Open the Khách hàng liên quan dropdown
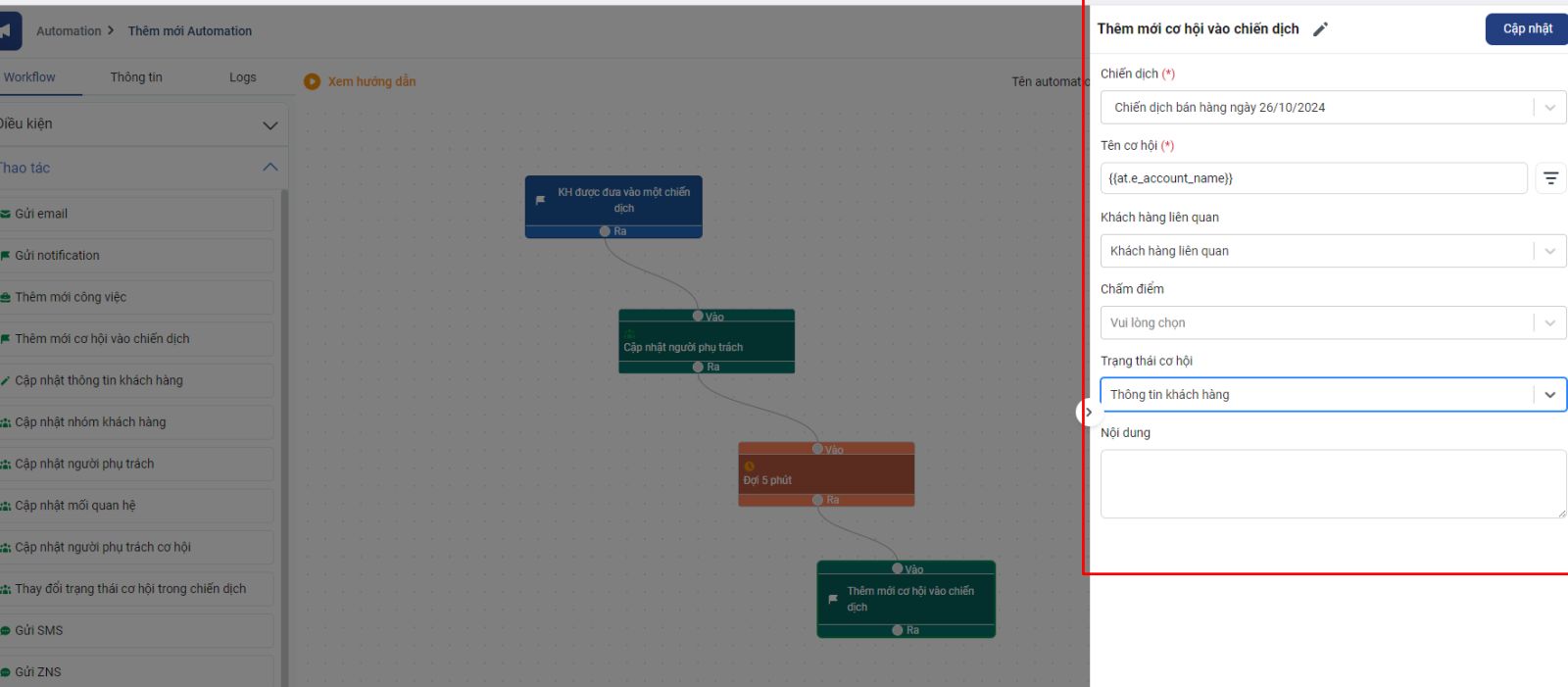The width and height of the screenshot is (1568, 687). click(1332, 251)
